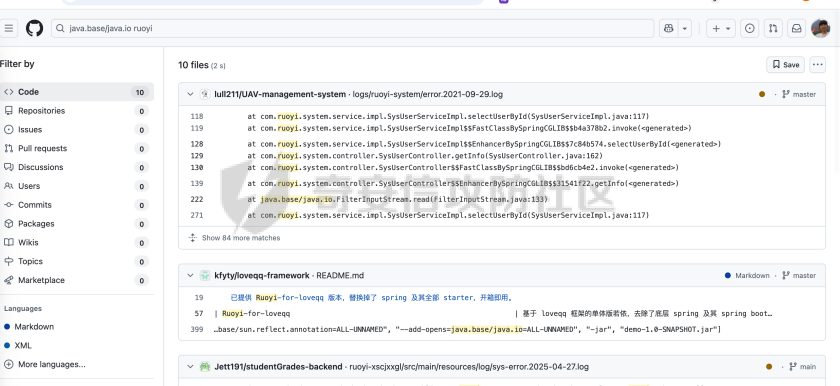This screenshot has width=840, height=386.
Task: Jump to line 139 EnhancerBySpringCGLIB getInfo match
Action: pyautogui.click(x=197, y=184)
